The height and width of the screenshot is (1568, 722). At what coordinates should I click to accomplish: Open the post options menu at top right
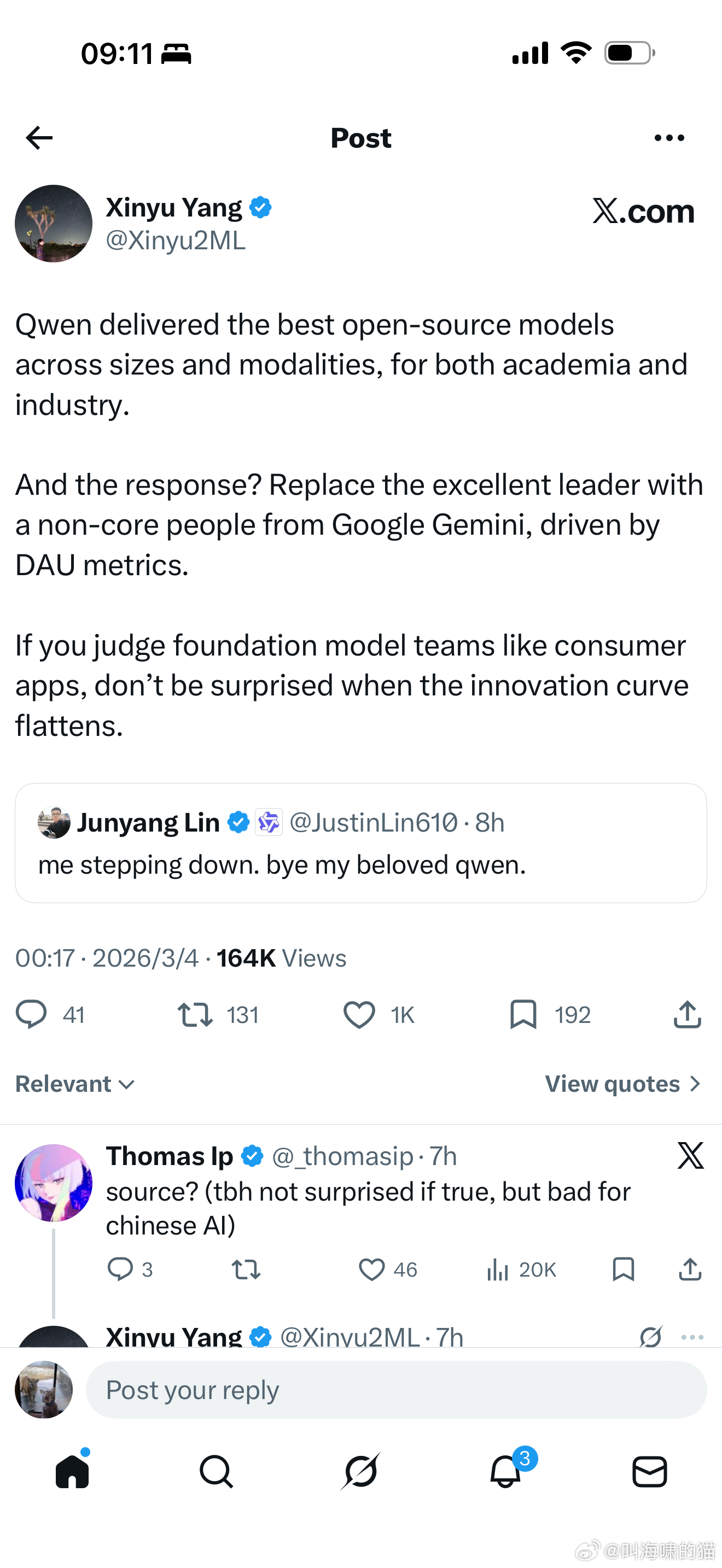pos(668,138)
